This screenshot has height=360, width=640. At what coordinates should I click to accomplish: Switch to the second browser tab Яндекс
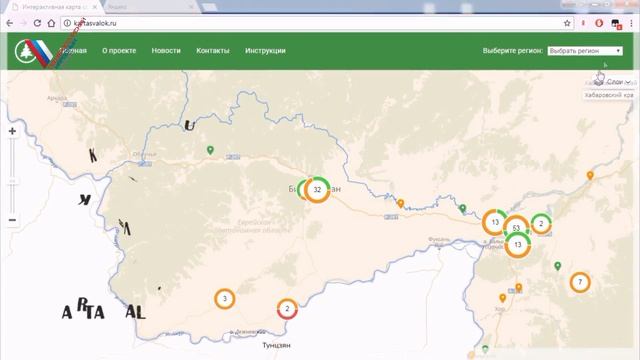point(149,7)
